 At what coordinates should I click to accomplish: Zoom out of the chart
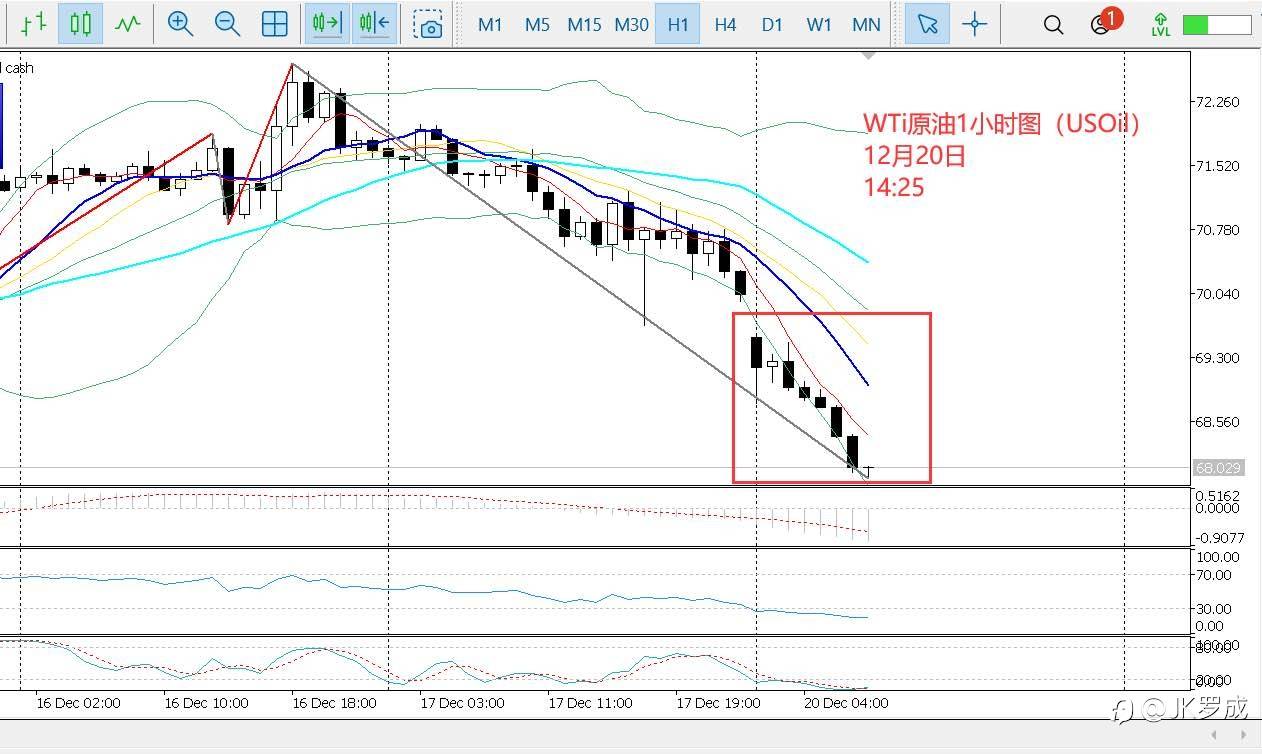click(x=227, y=24)
